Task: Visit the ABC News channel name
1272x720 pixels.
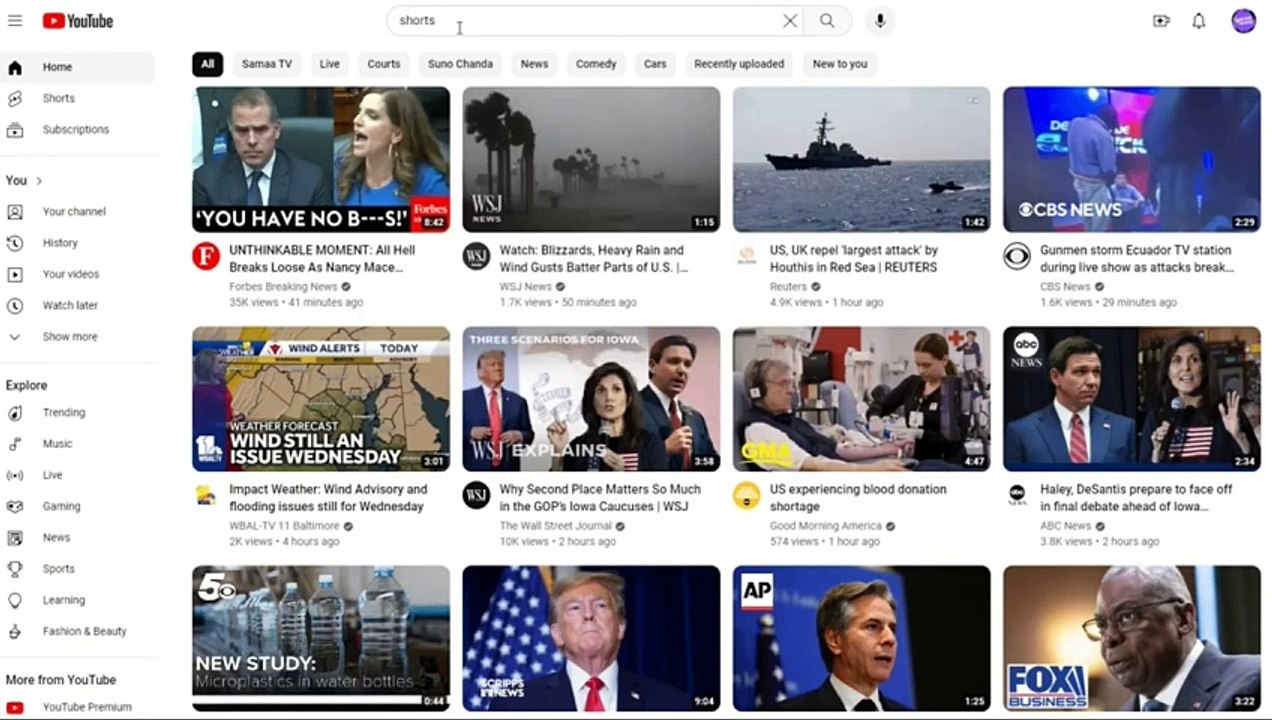Action: [1065, 526]
